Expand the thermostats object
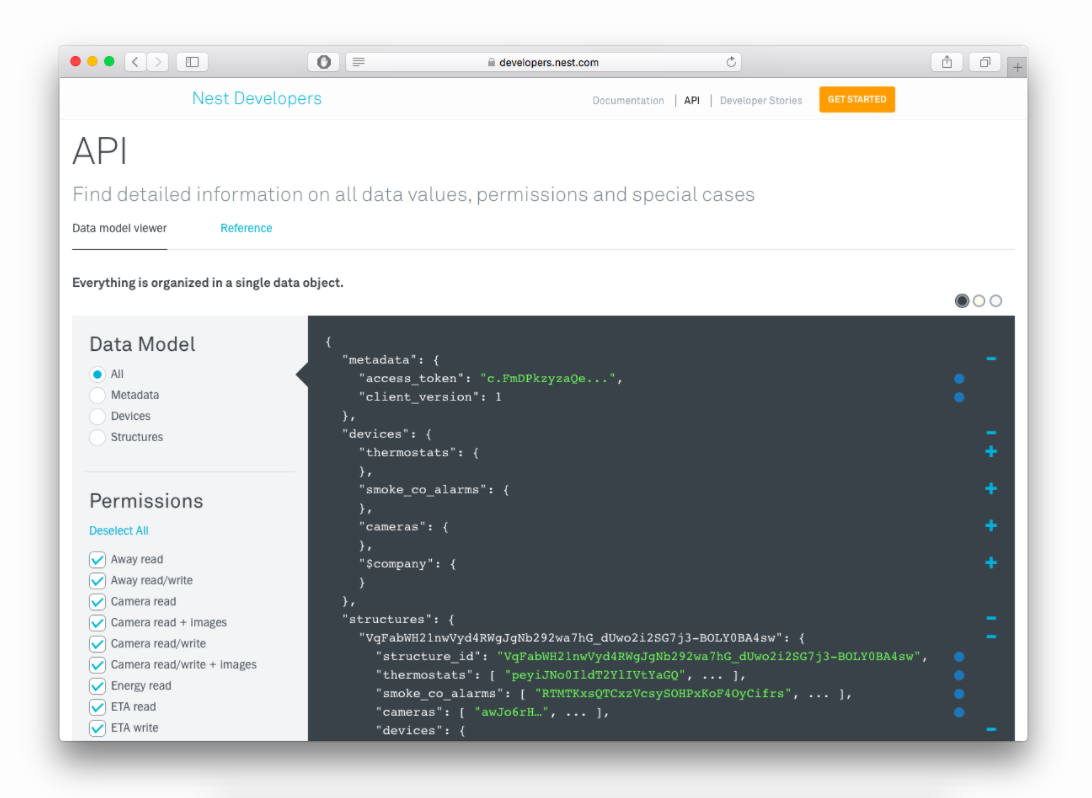 pos(991,451)
